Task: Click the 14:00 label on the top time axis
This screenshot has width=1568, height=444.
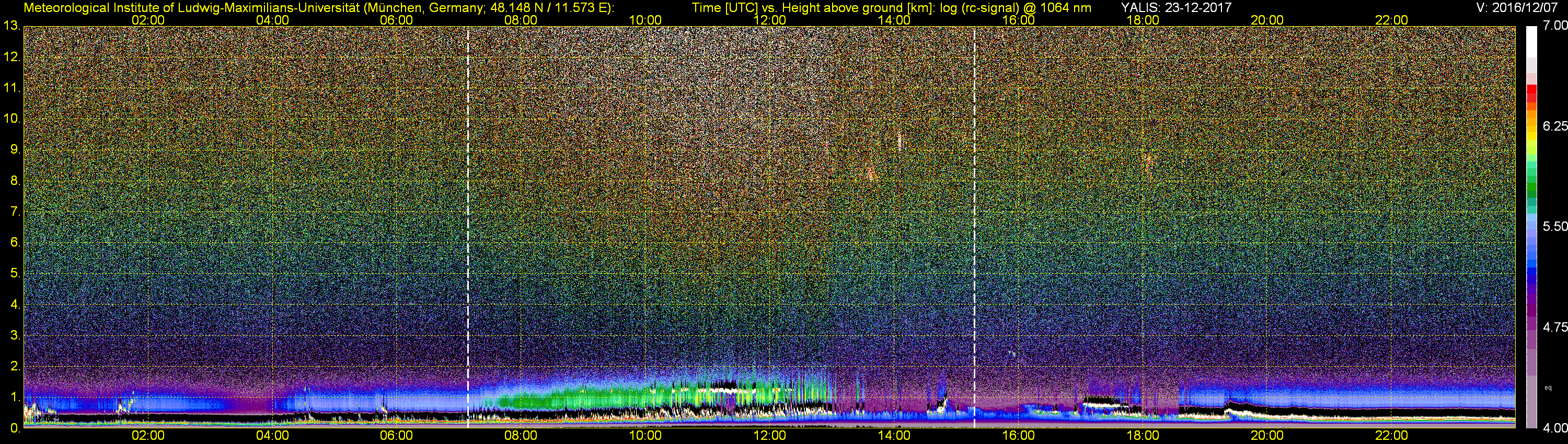Action: pos(894,20)
